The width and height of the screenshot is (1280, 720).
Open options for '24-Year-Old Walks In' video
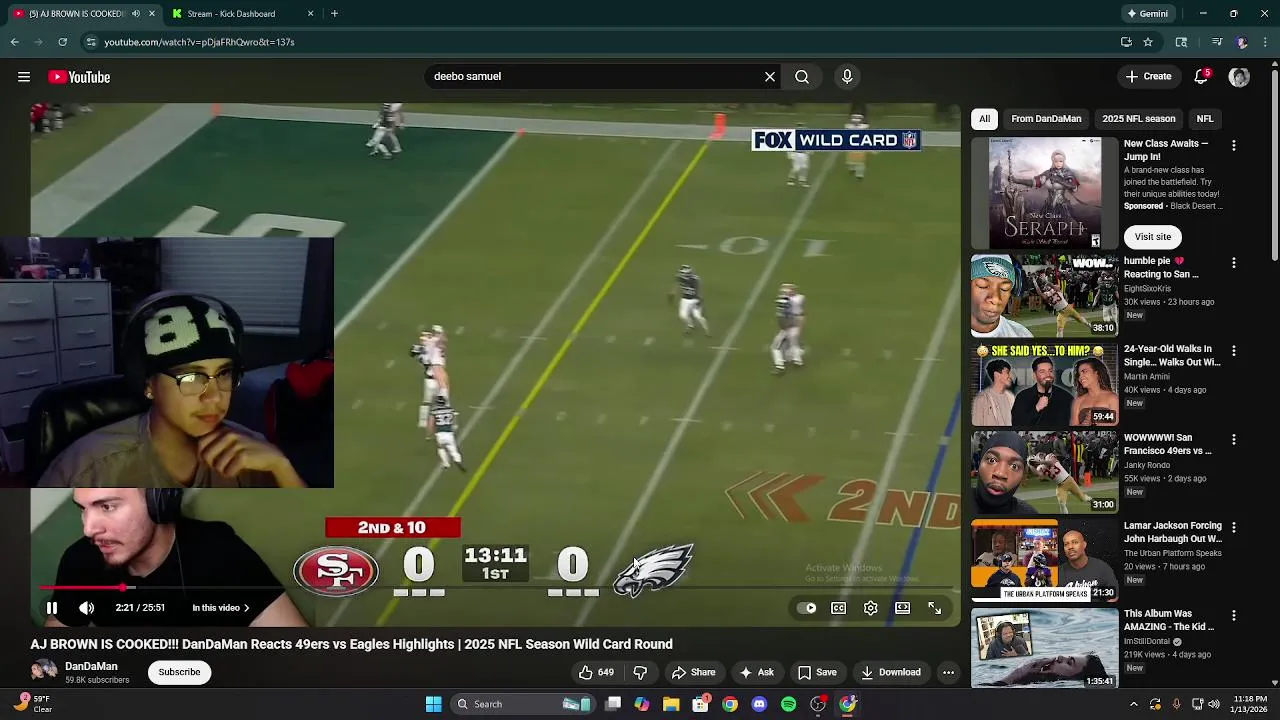click(1233, 351)
